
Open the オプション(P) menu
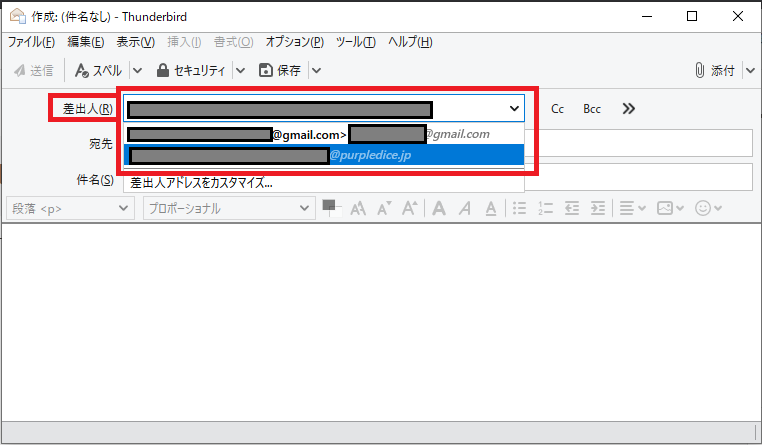coord(294,42)
